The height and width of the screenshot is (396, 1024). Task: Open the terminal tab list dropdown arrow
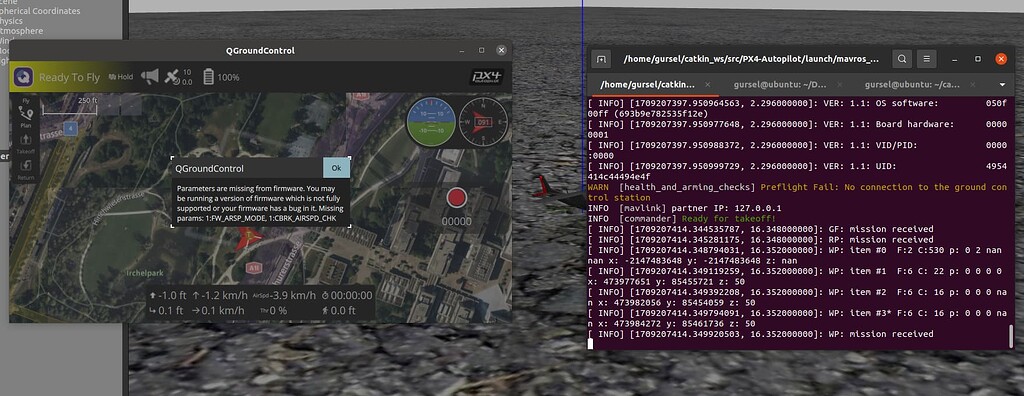1002,85
